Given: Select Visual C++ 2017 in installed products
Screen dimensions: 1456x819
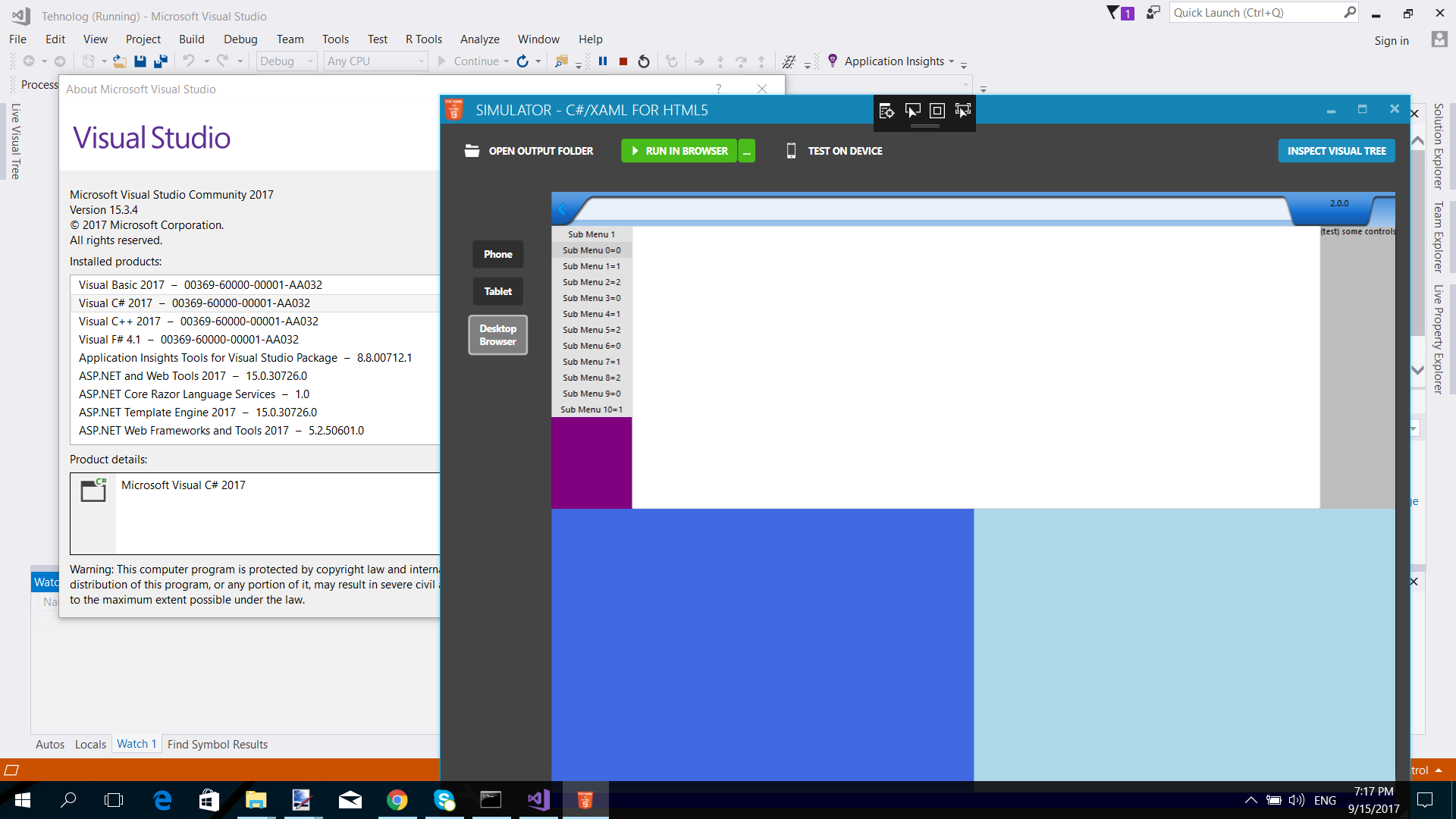Looking at the screenshot, I should (x=199, y=322).
